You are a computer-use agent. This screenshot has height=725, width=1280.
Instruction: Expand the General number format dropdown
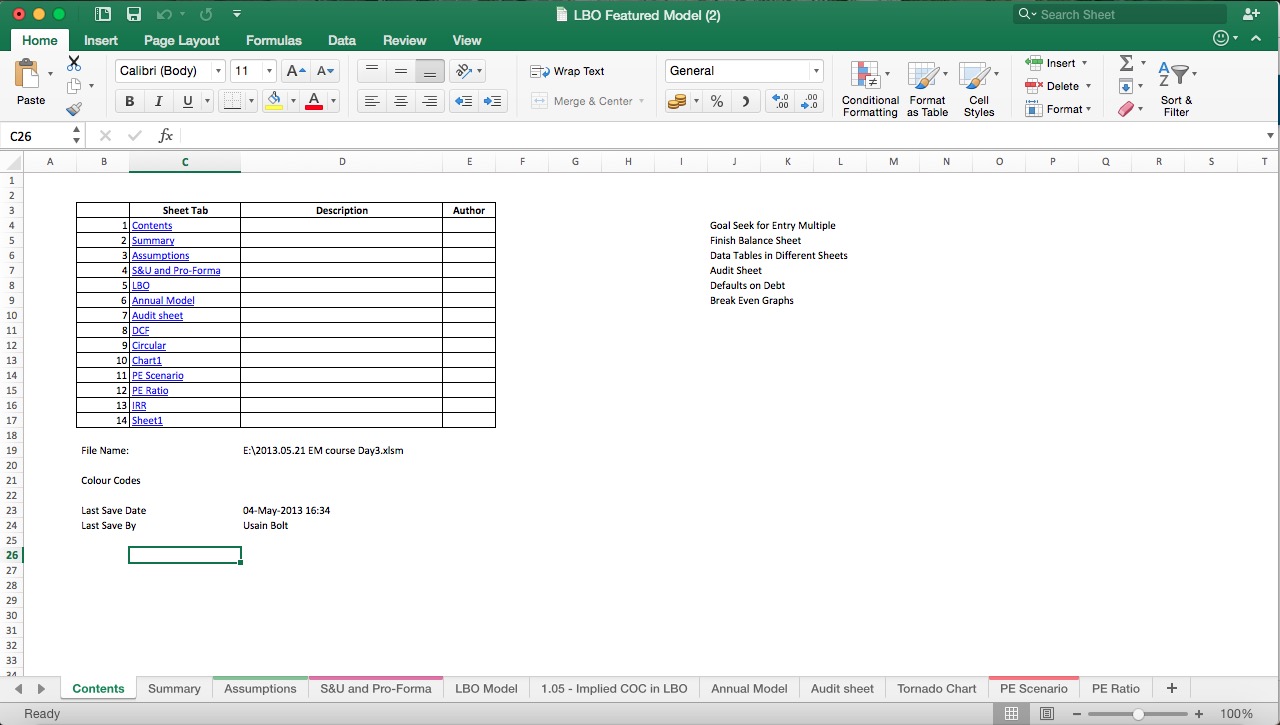[x=815, y=71]
